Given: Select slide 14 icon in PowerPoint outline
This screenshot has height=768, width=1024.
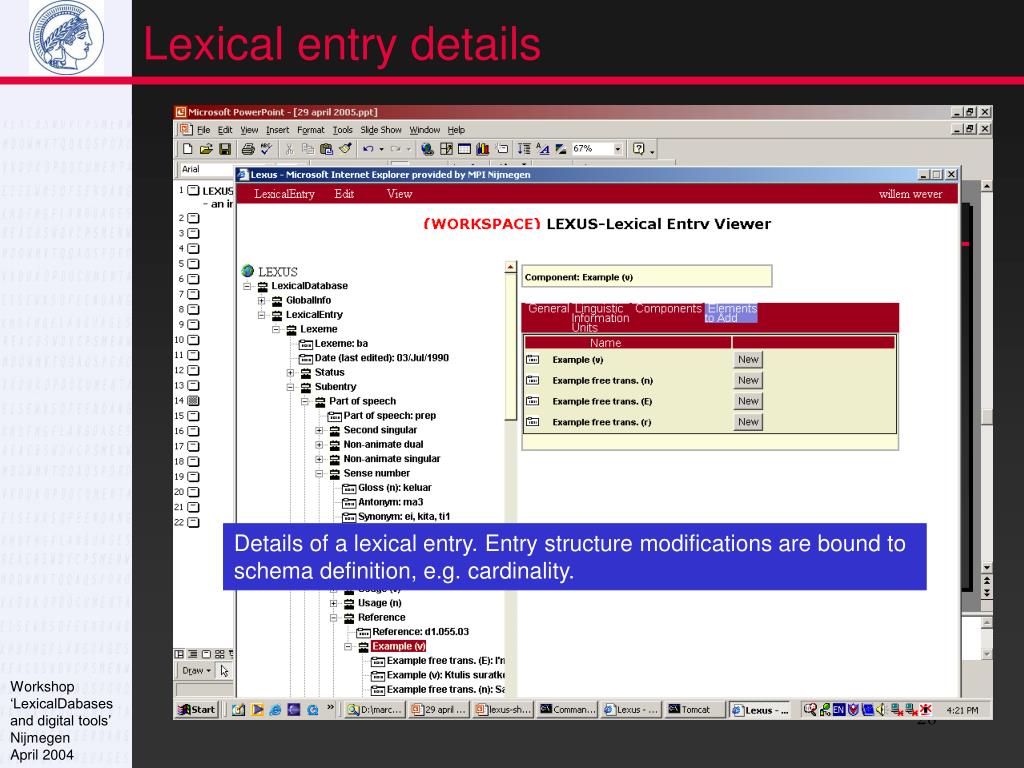Looking at the screenshot, I should (x=193, y=401).
